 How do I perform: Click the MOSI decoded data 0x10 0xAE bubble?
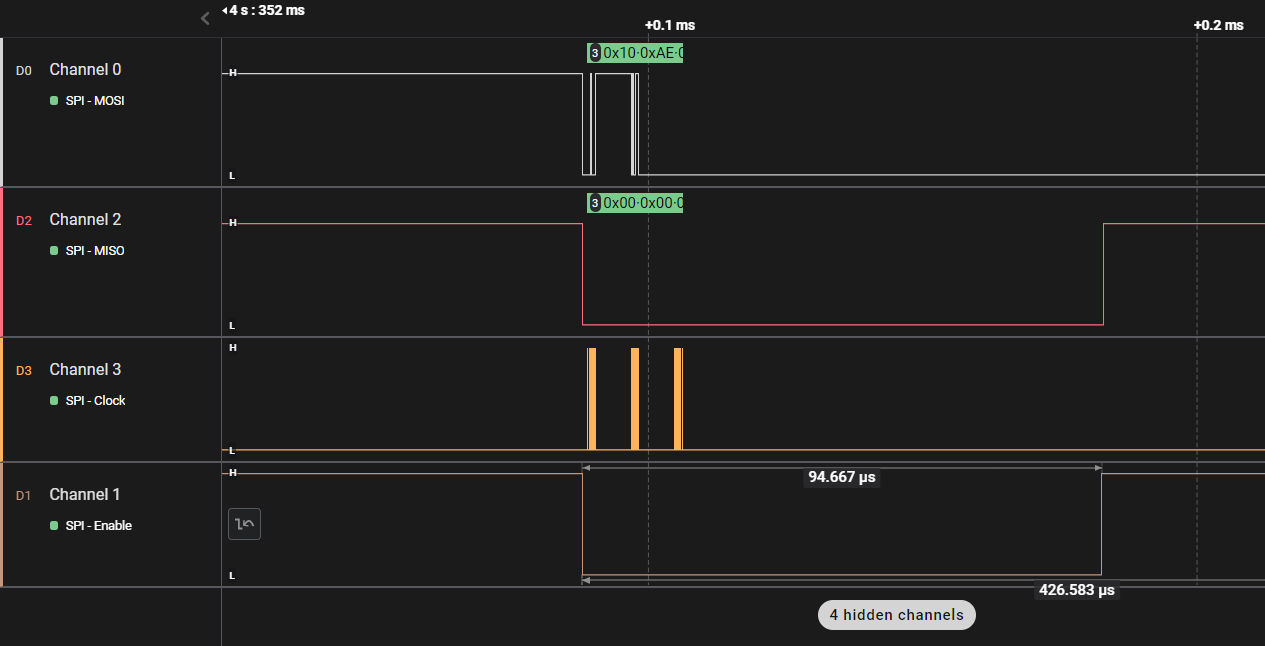(642, 53)
